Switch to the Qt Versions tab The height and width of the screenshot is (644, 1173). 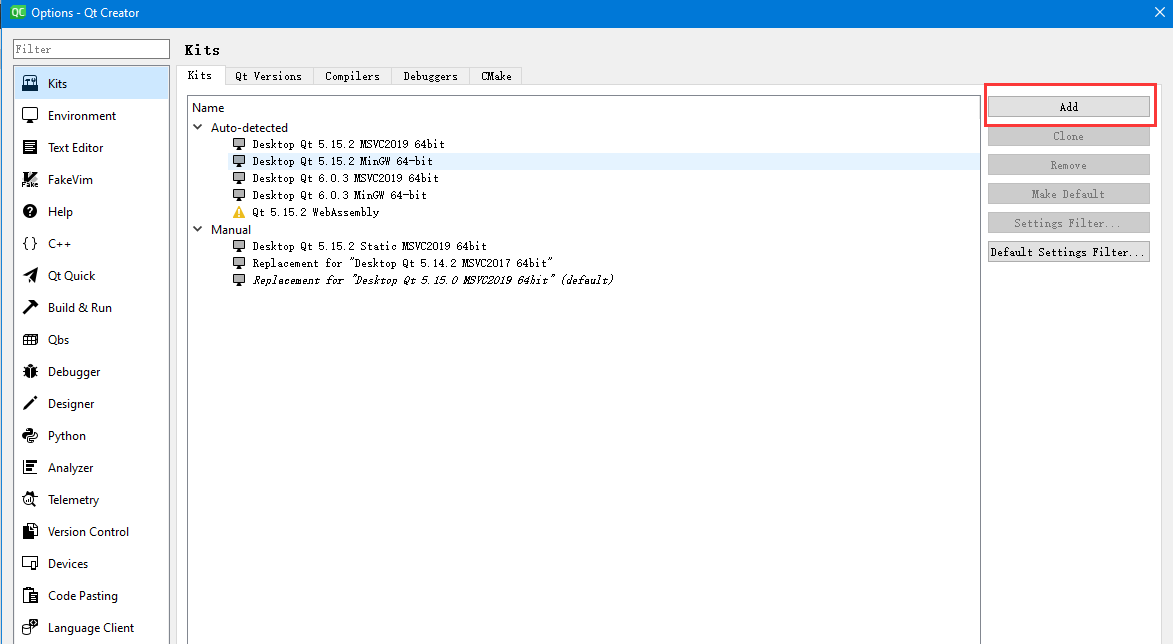coord(268,75)
